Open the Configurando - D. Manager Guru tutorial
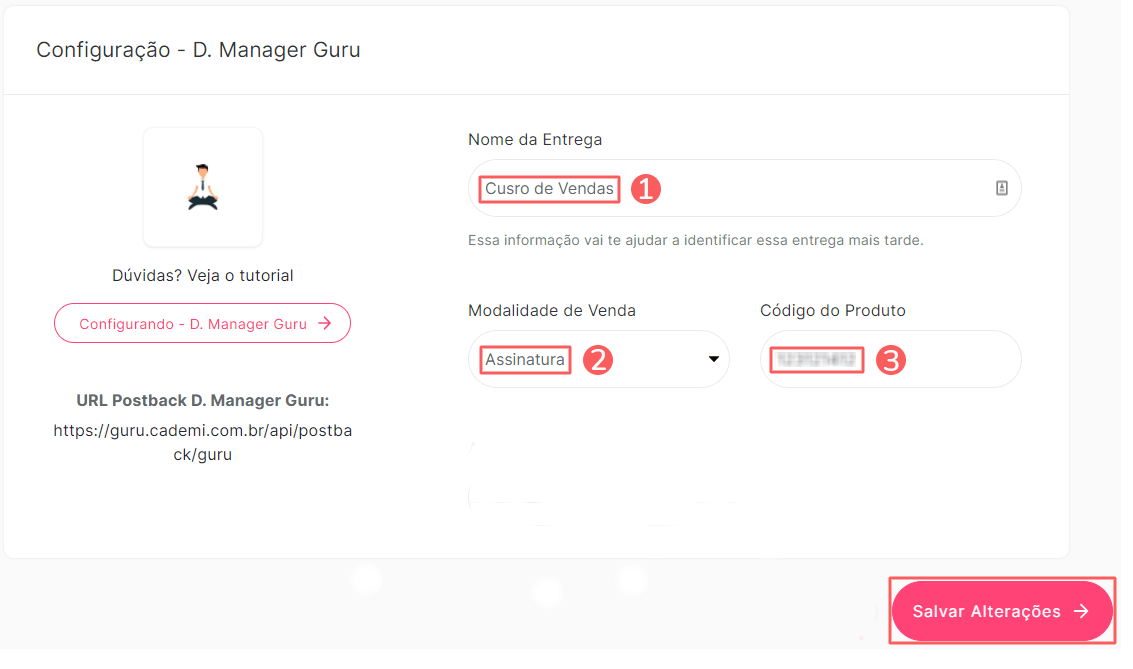 pyautogui.click(x=202, y=323)
